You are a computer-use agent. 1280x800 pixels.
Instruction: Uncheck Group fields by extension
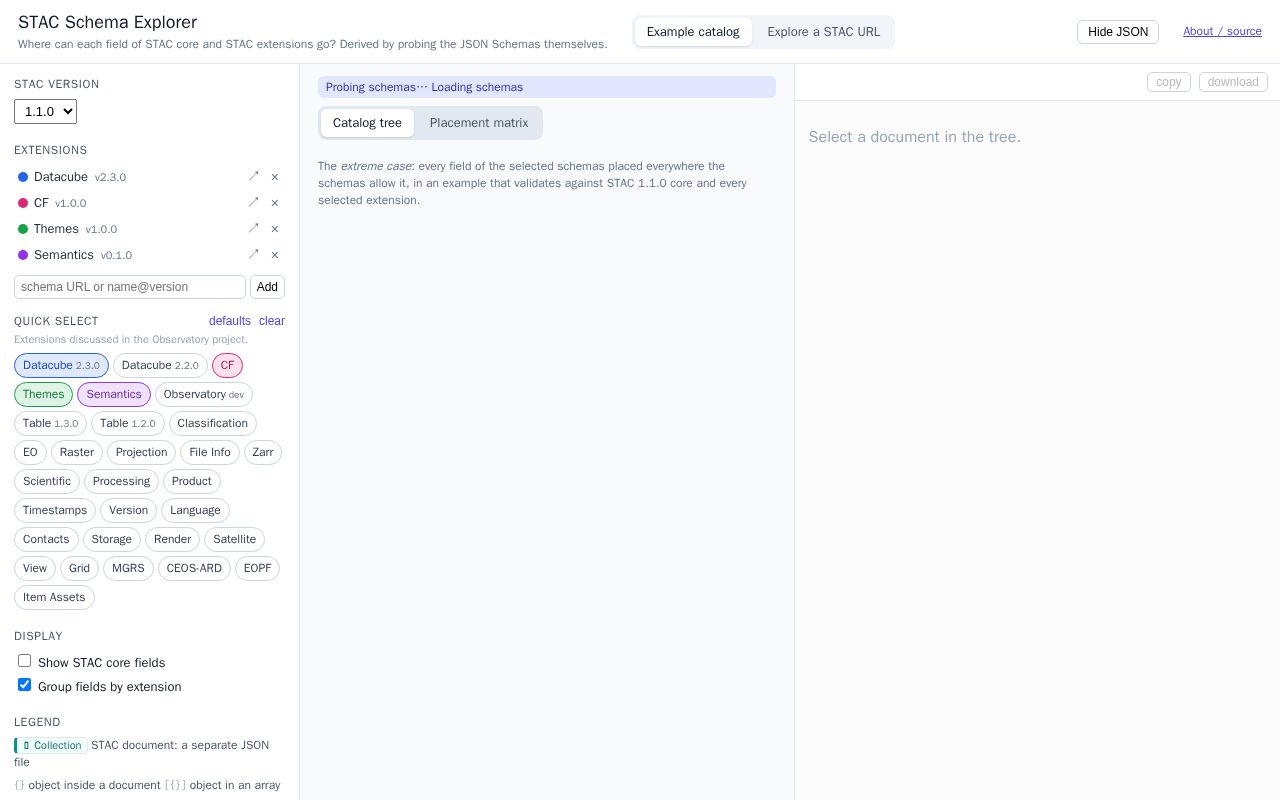[24, 685]
